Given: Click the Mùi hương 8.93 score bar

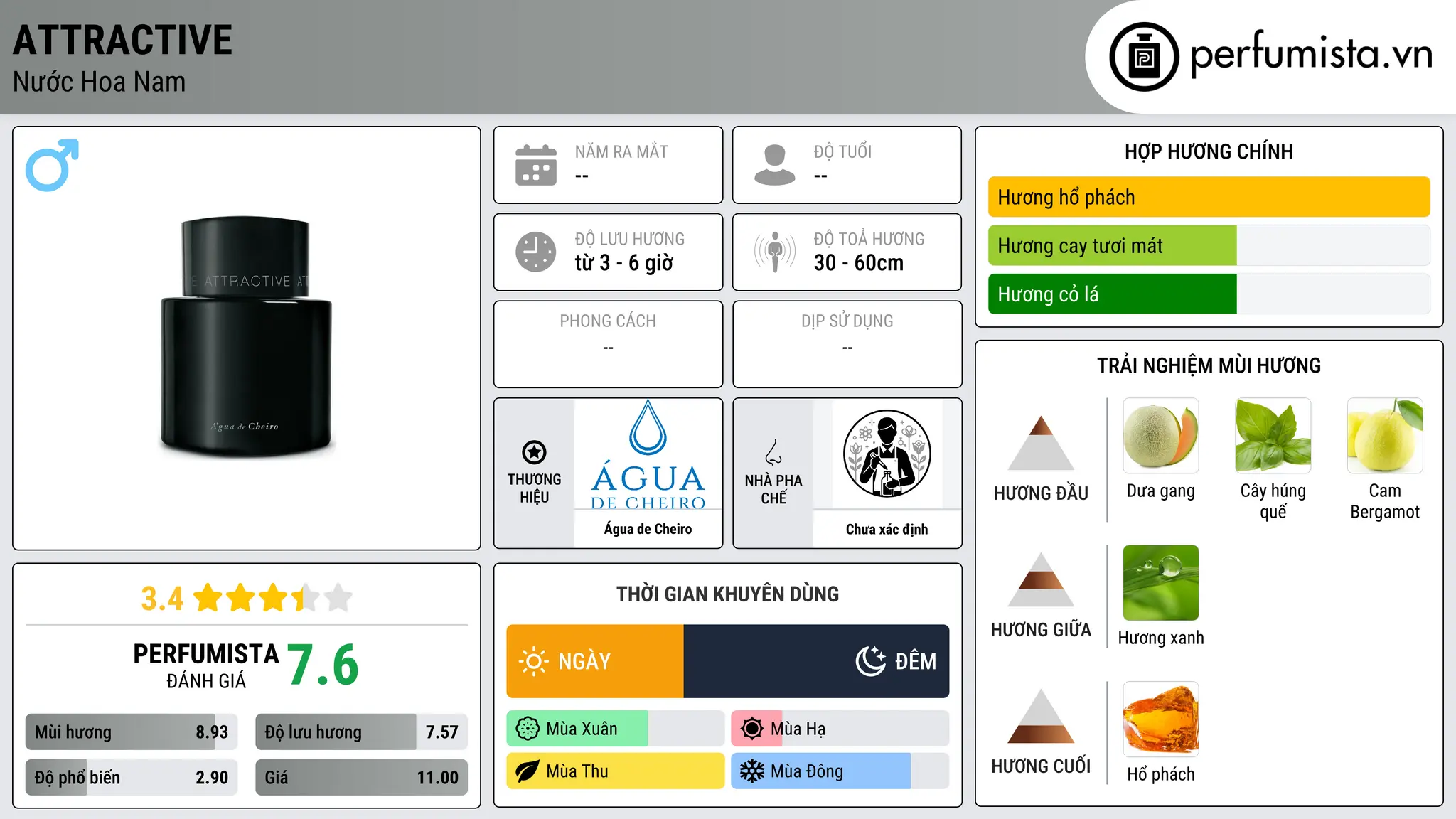Looking at the screenshot, I should 132,732.
